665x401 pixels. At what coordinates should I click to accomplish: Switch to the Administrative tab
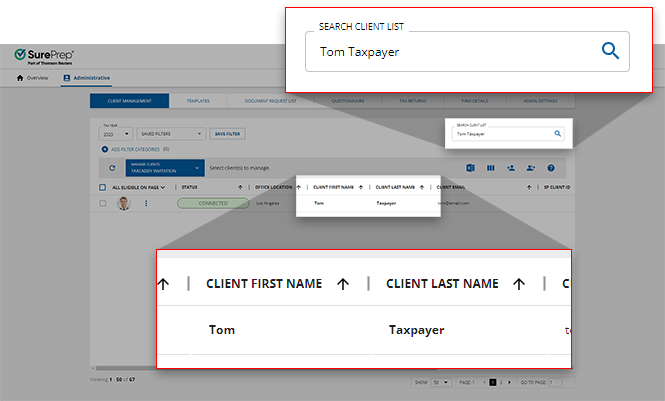(87, 78)
